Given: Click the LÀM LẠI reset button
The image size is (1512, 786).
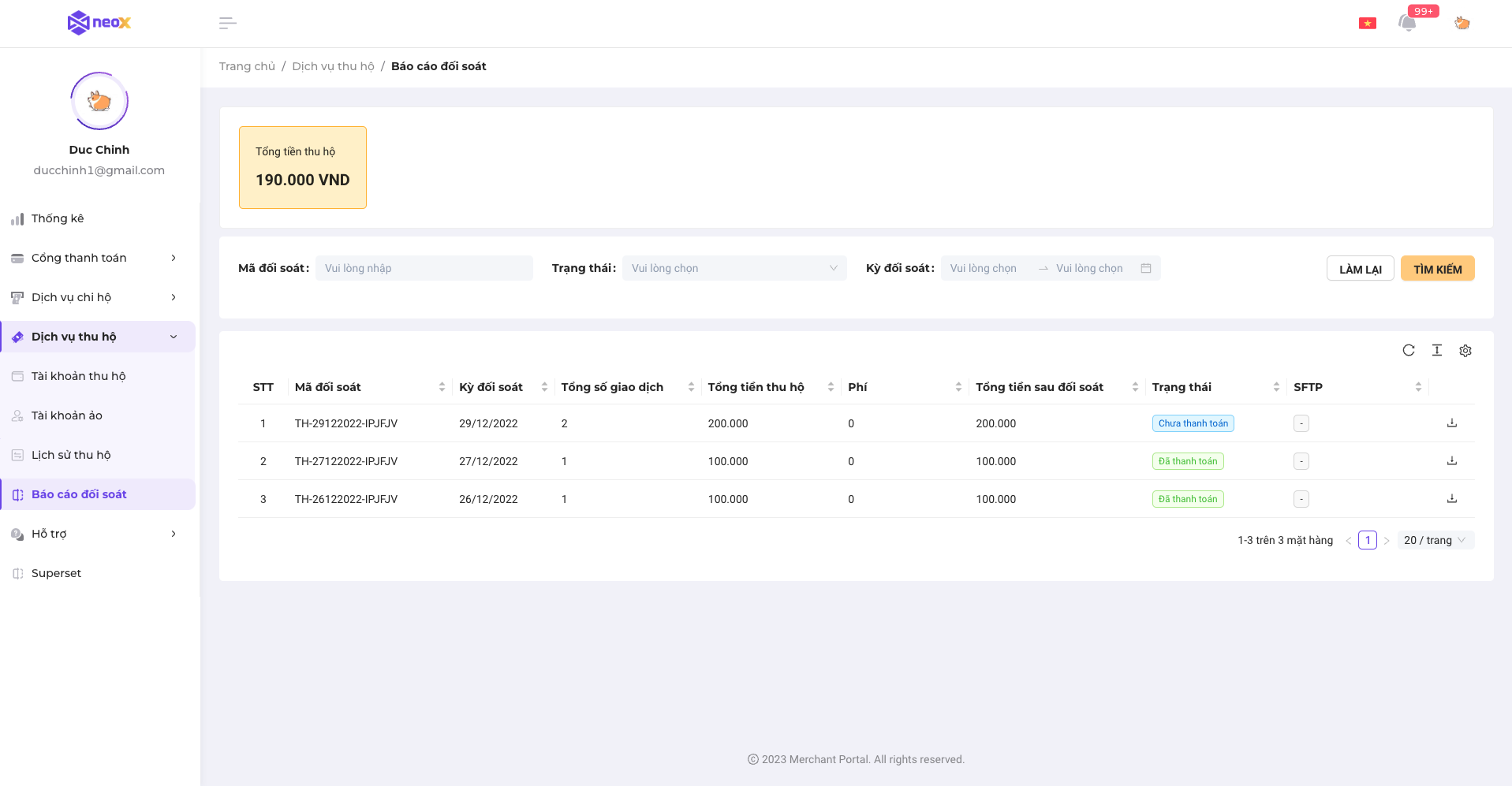Looking at the screenshot, I should point(1360,269).
